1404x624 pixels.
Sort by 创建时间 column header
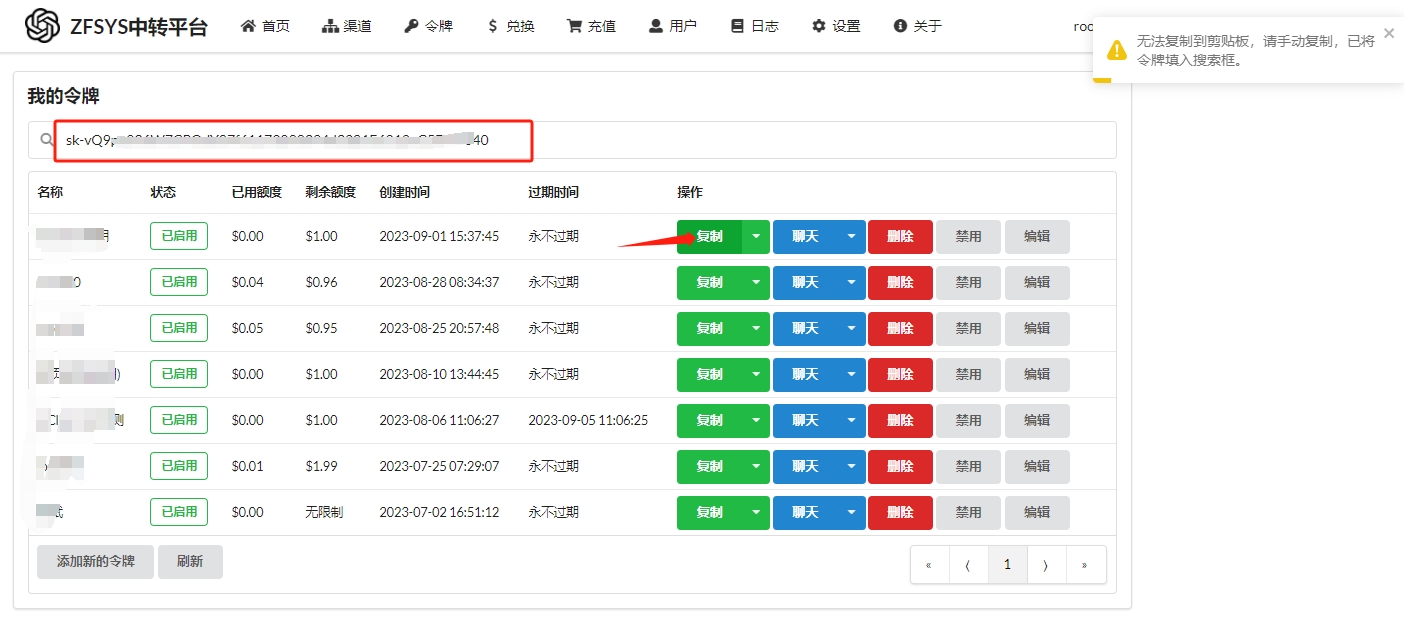(x=405, y=192)
